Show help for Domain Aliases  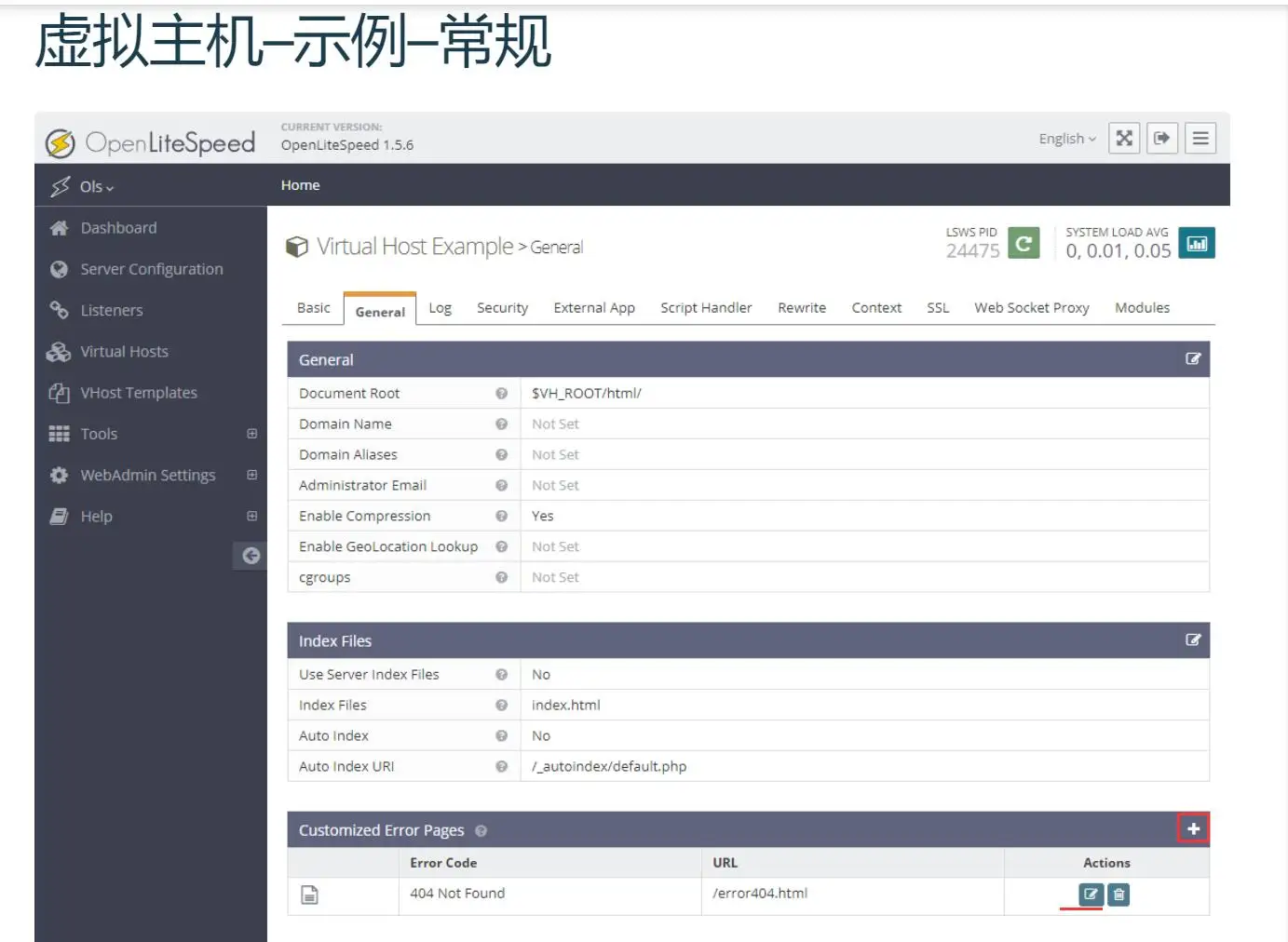(x=501, y=455)
